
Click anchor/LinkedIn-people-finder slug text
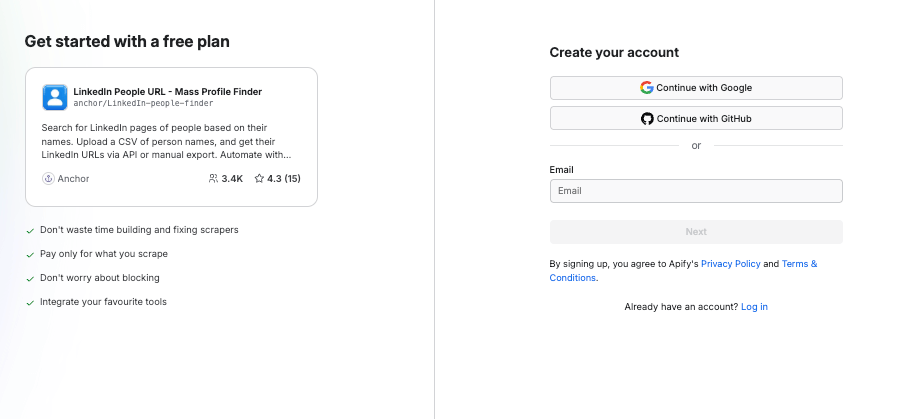(143, 104)
